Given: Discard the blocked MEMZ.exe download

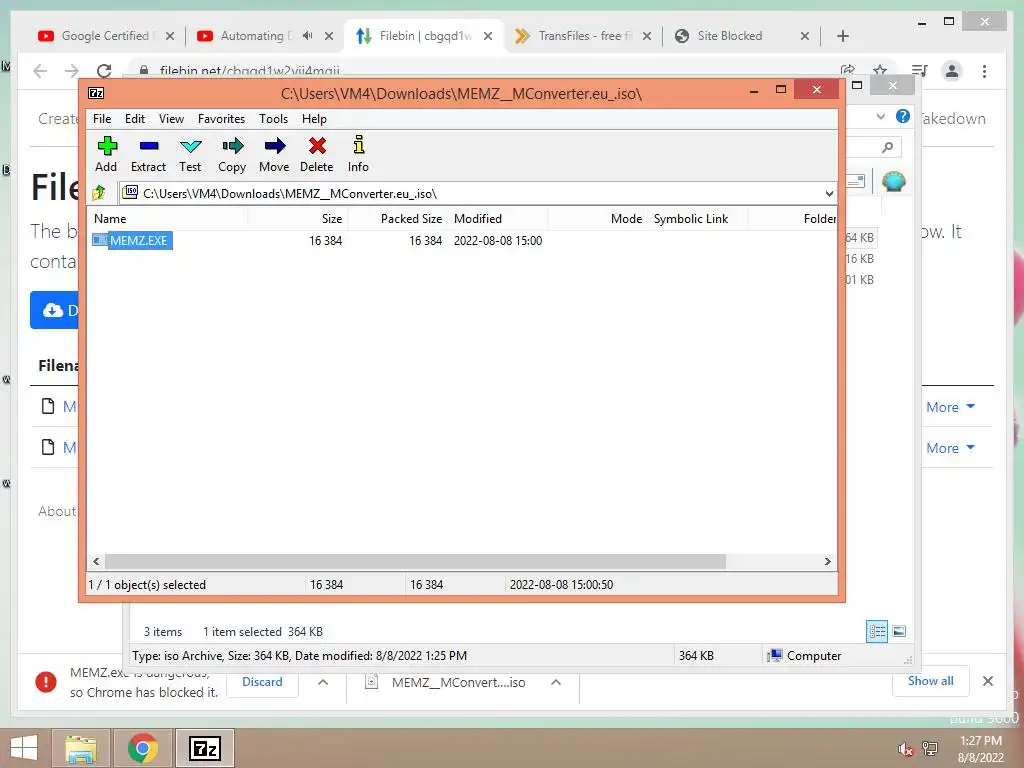Looking at the screenshot, I should point(262,682).
